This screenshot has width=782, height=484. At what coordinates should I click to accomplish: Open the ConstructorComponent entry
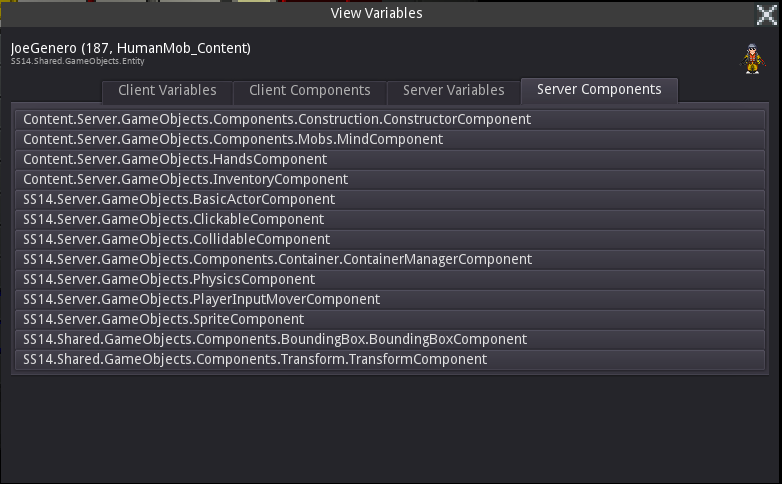[x=390, y=120]
